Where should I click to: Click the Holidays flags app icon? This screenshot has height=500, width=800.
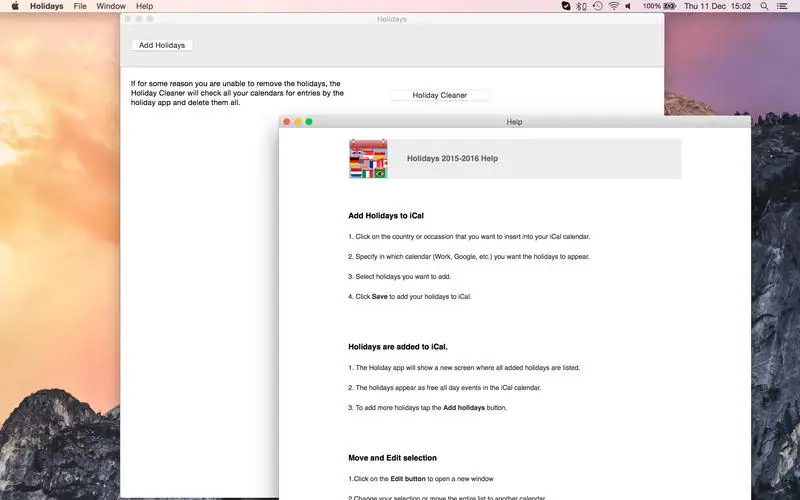point(368,159)
